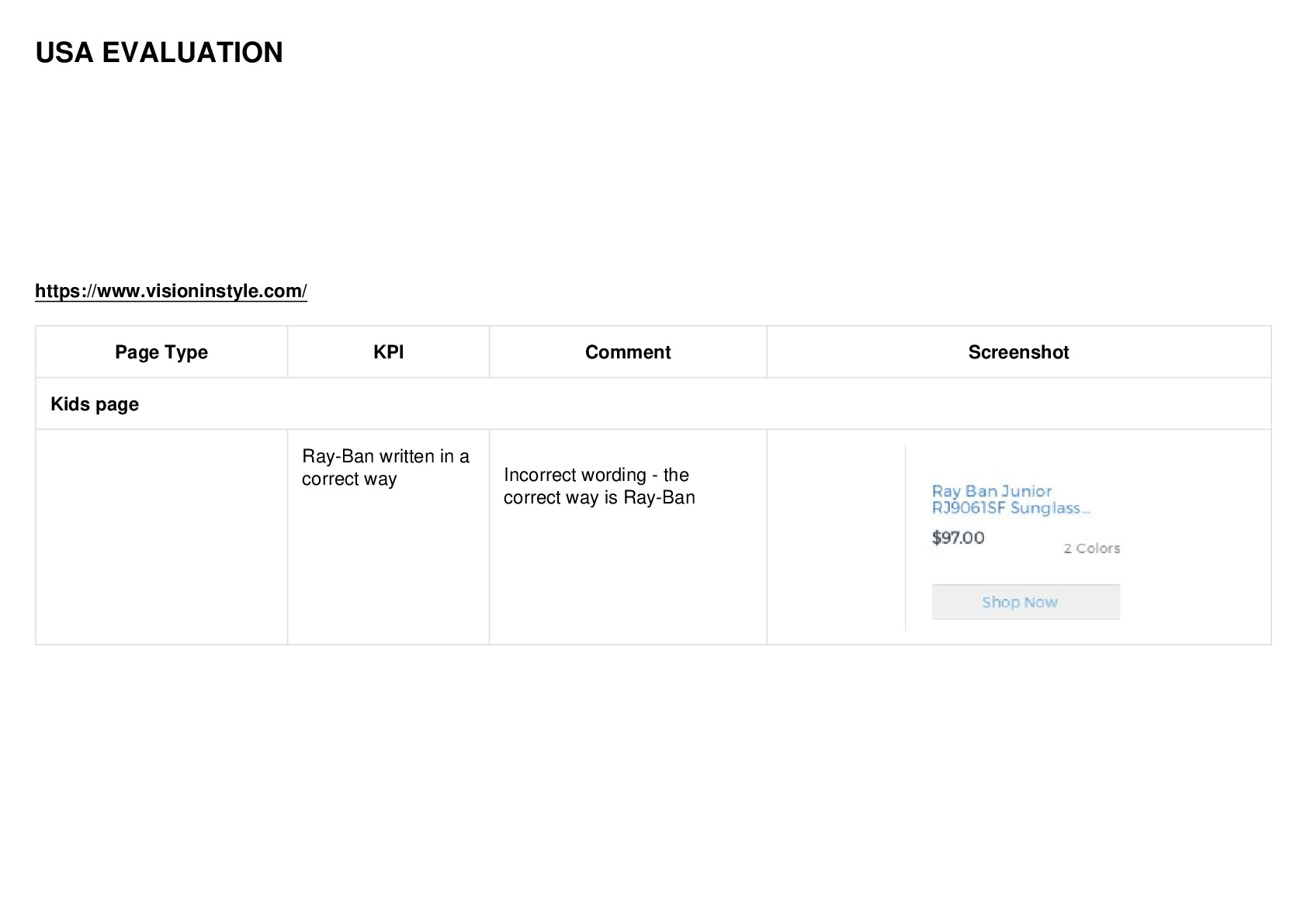Click the $97.00 price text

pos(958,538)
